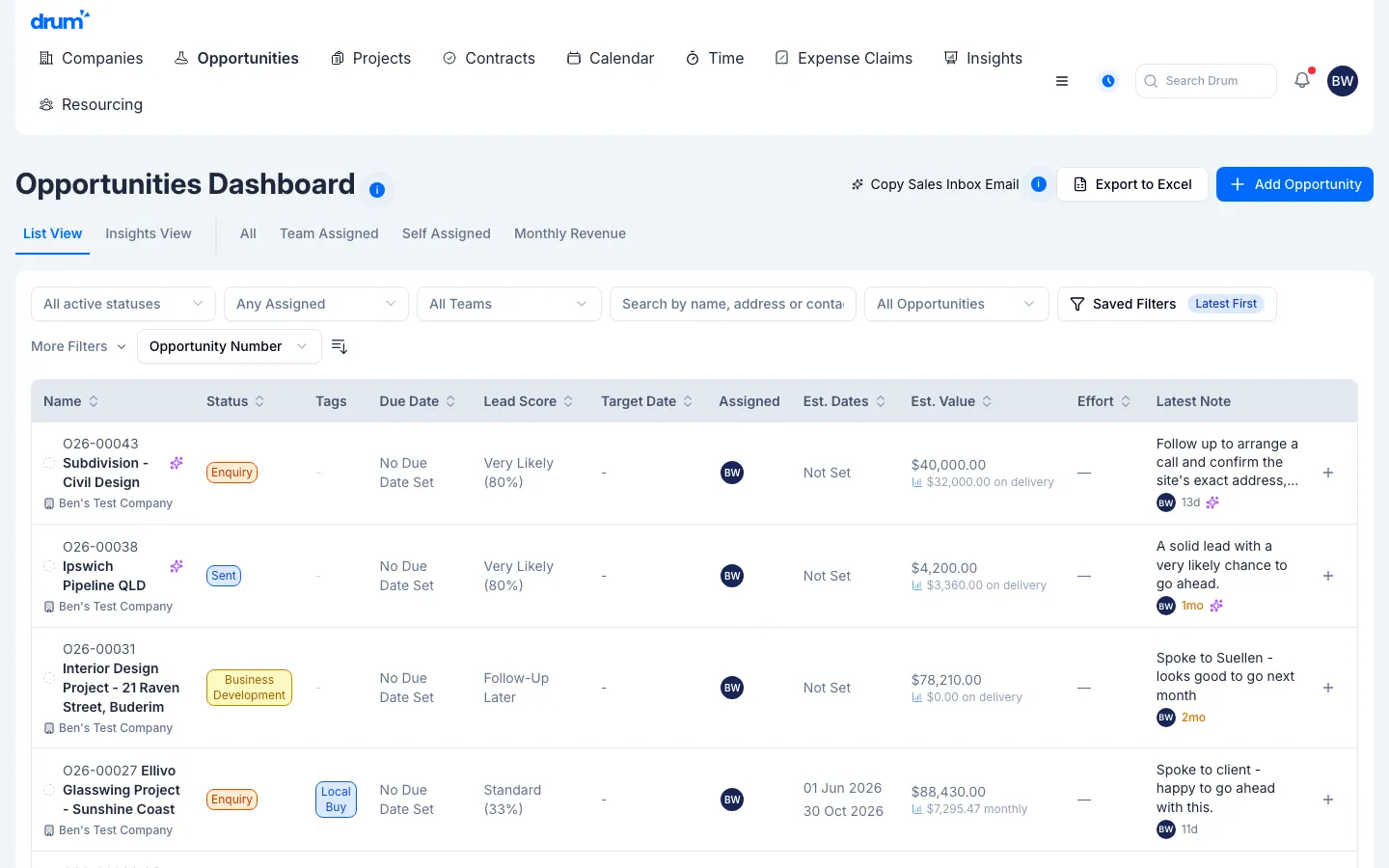Screen dimensions: 1389x868
Task: Open the notifications bell icon
Action: (1302, 80)
